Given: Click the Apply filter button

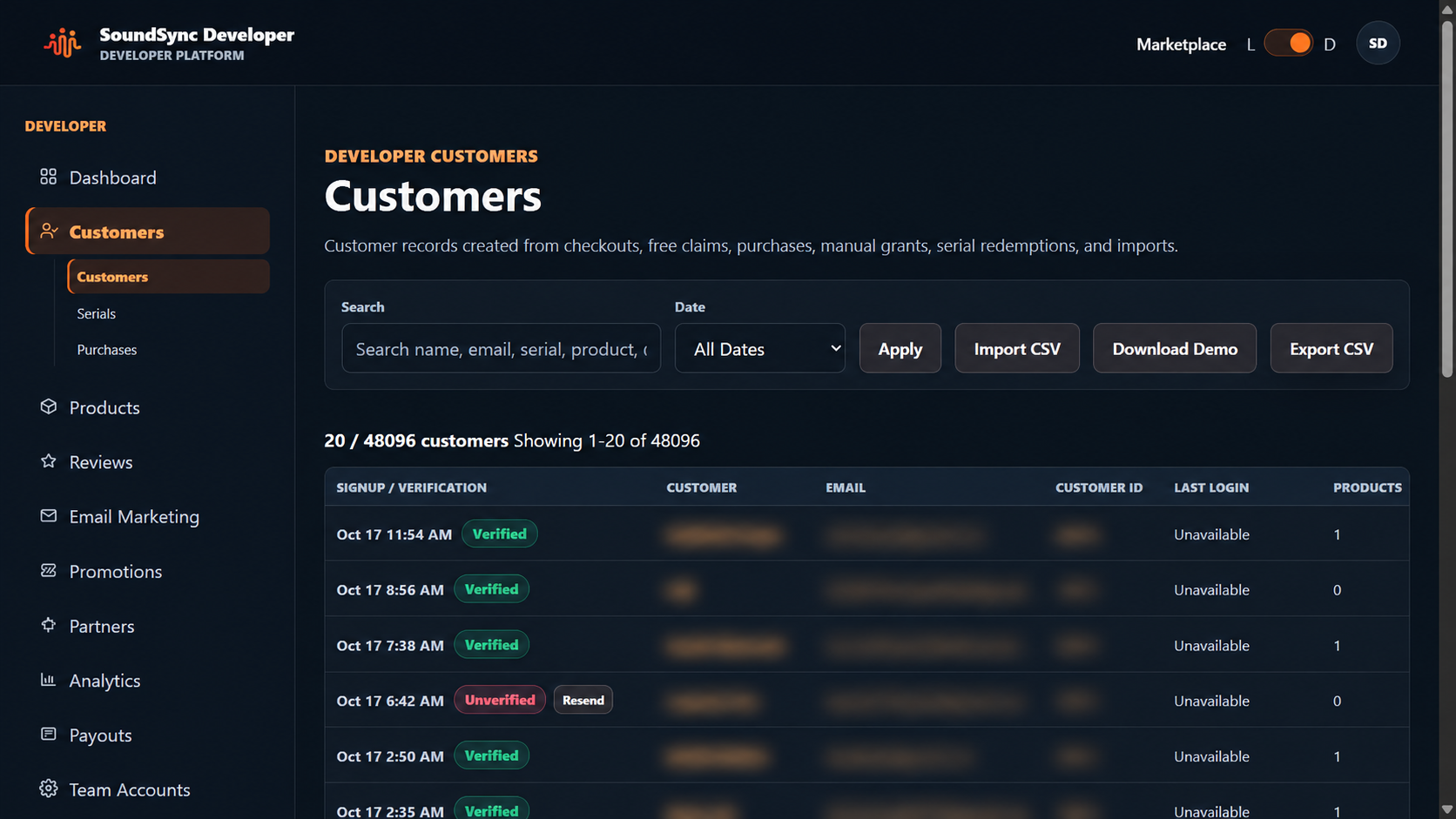Looking at the screenshot, I should [x=900, y=348].
